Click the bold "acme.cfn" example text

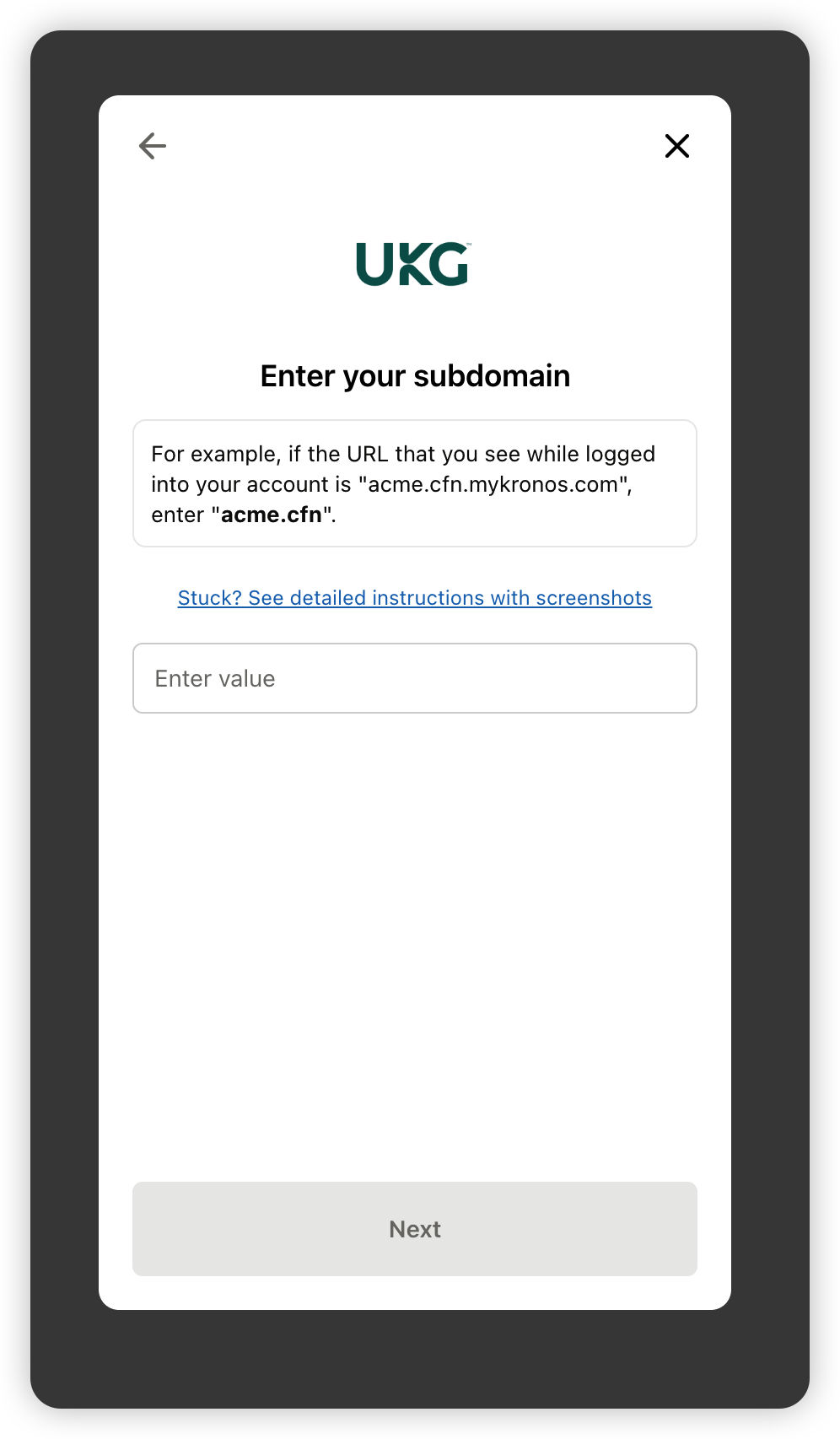click(272, 515)
